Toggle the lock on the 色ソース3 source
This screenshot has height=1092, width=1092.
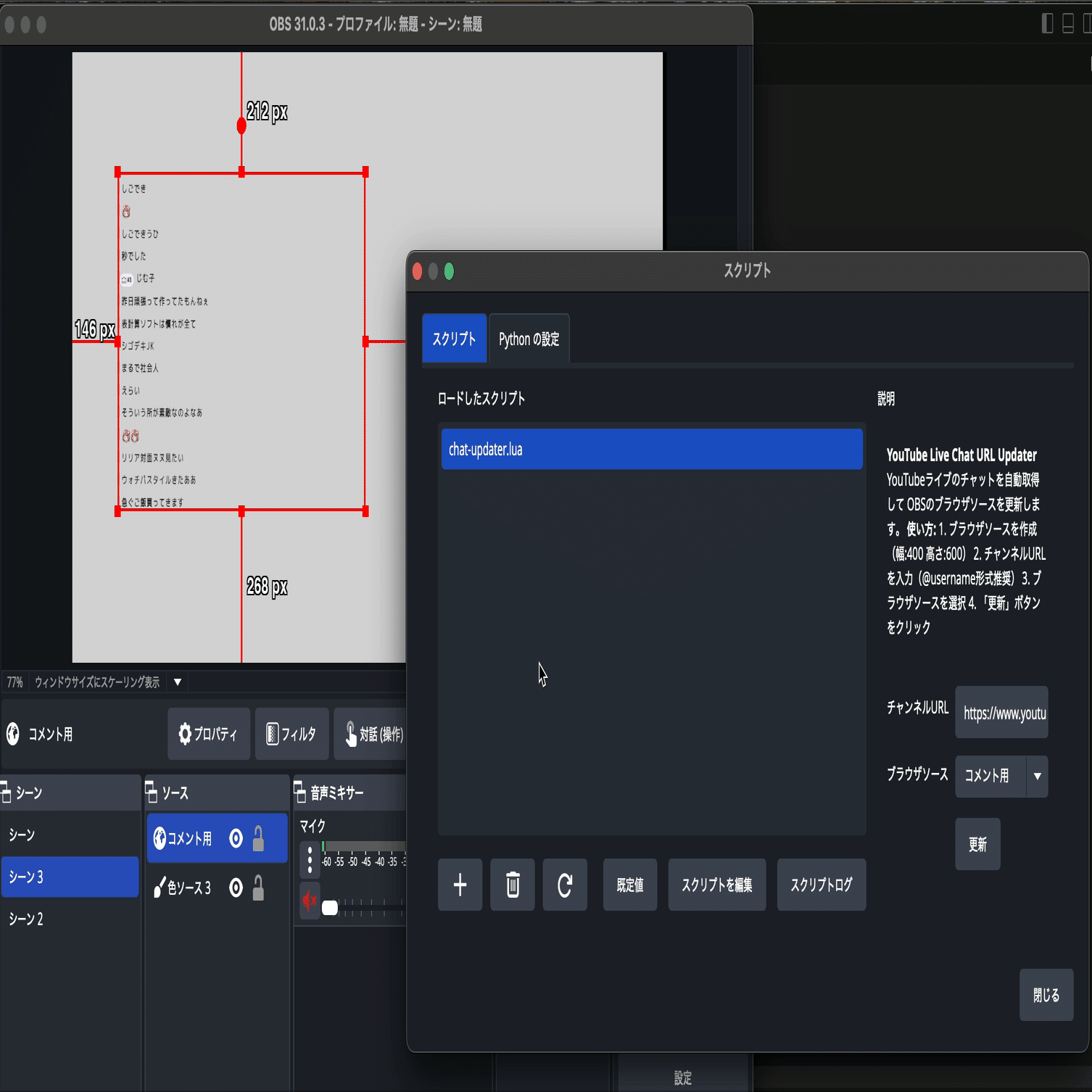258,888
